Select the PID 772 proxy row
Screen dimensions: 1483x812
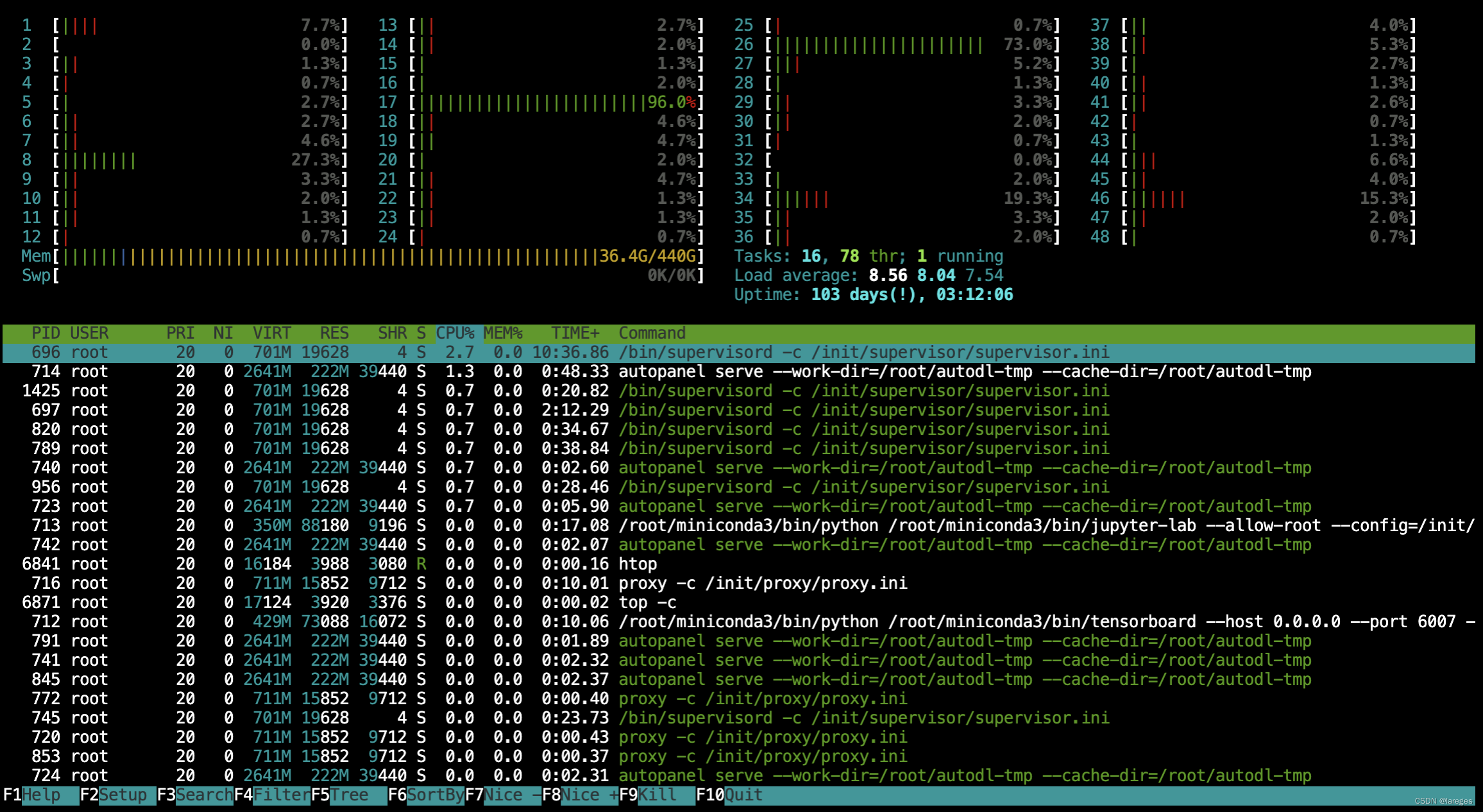(739, 699)
